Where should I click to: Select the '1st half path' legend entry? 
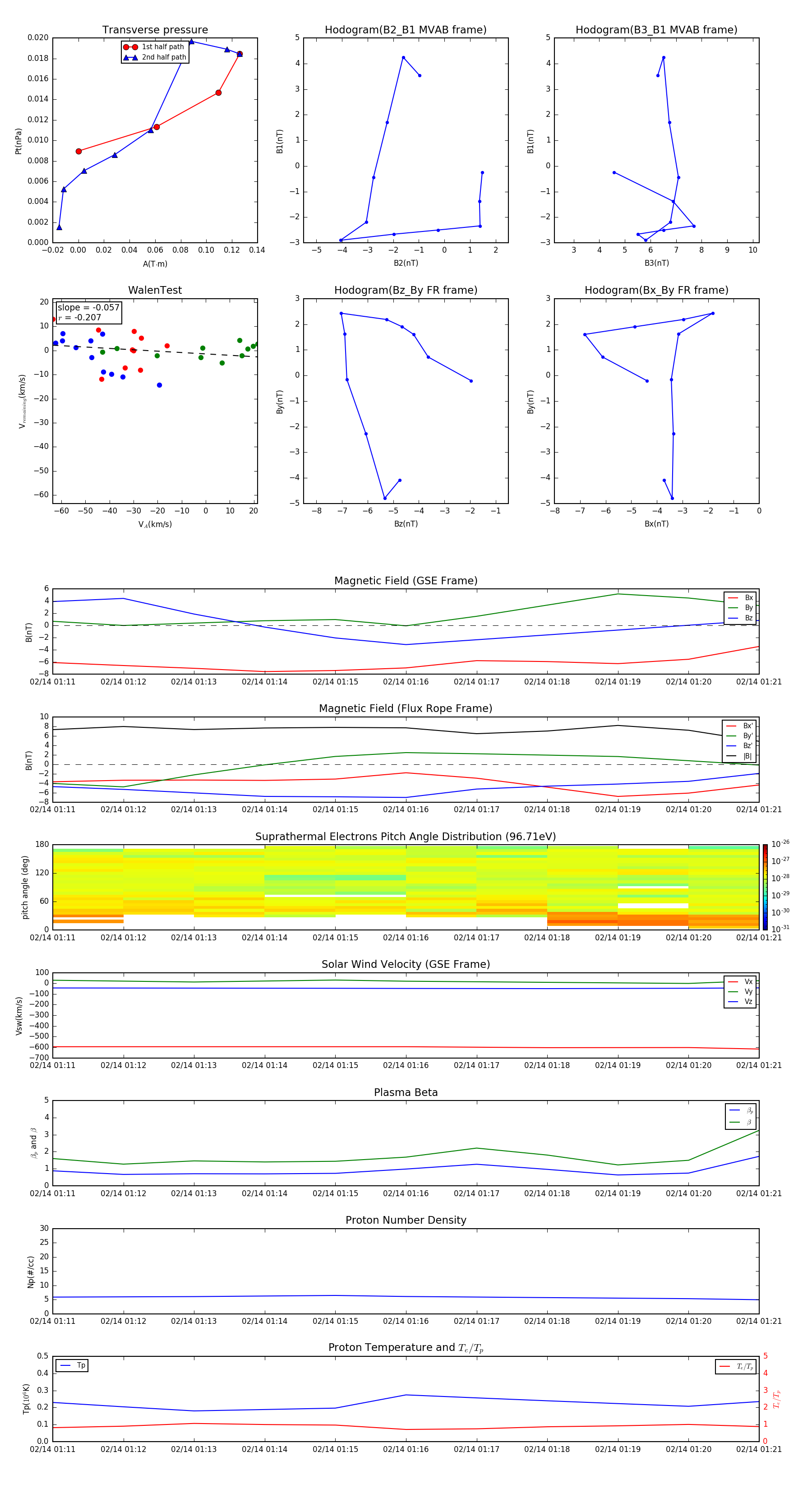click(x=154, y=47)
